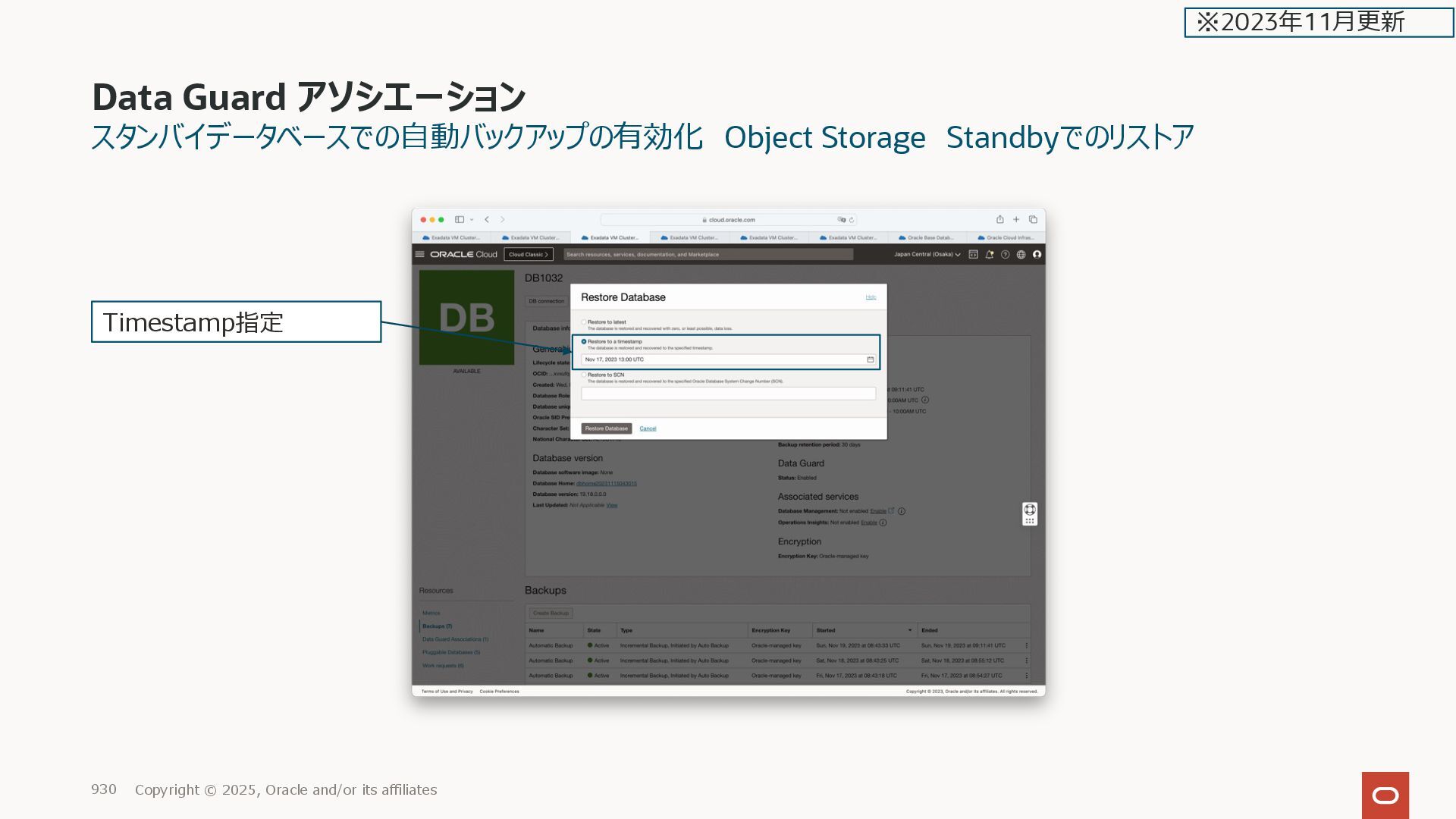
Task: Open Data Guard Associations in Resources list
Action: point(455,639)
